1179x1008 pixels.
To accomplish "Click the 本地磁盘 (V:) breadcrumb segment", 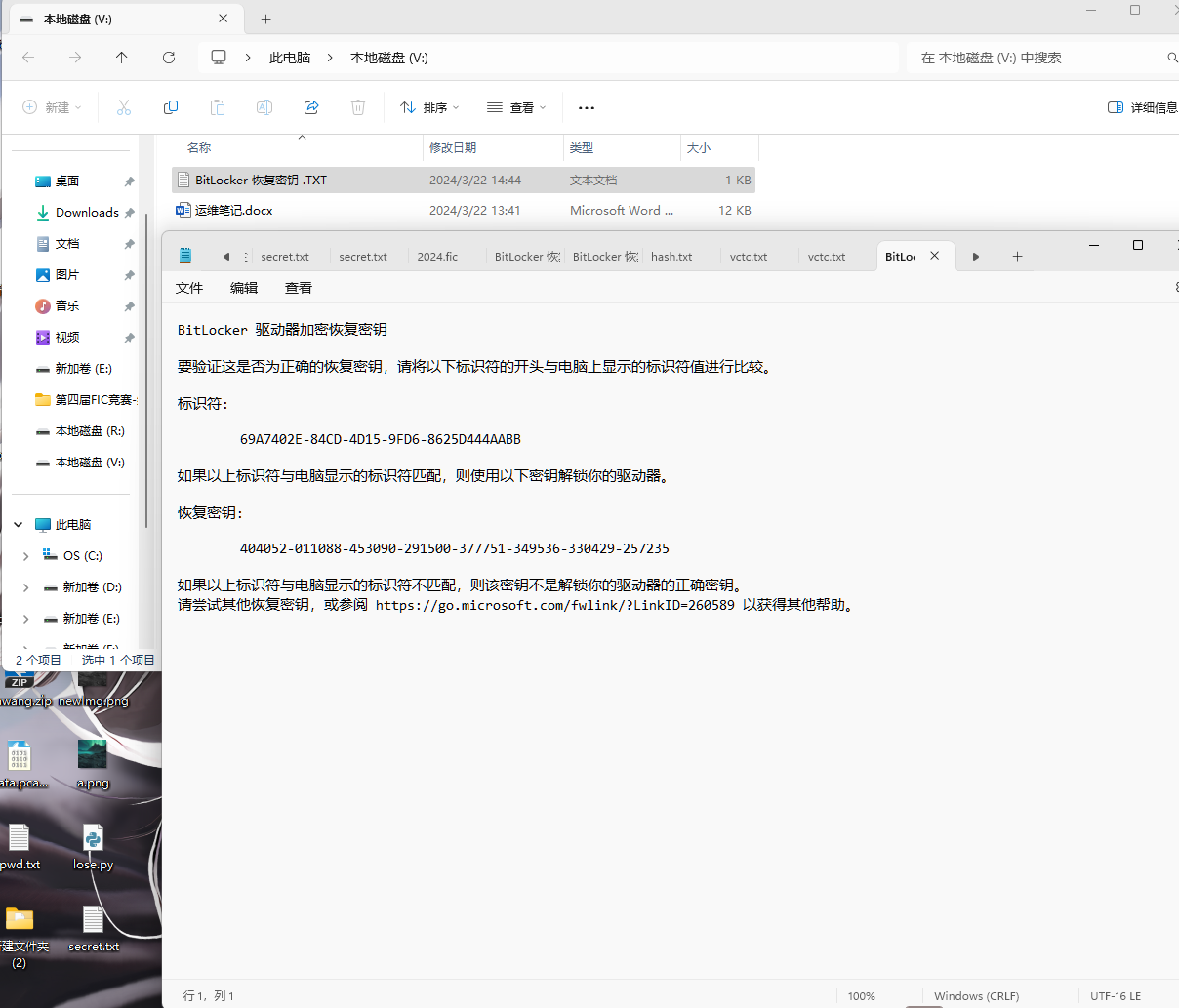I will tap(389, 58).
